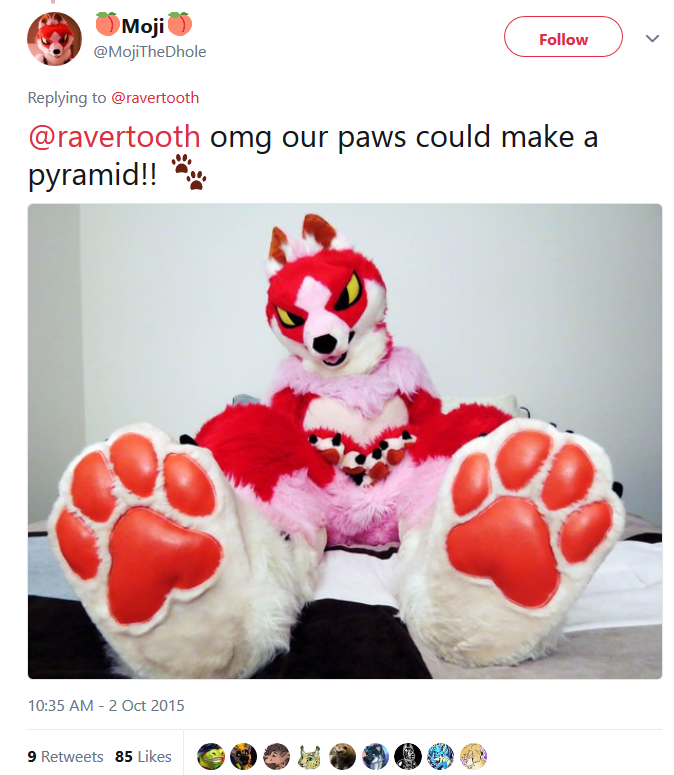Click the green frog liker avatar

pos(211,756)
